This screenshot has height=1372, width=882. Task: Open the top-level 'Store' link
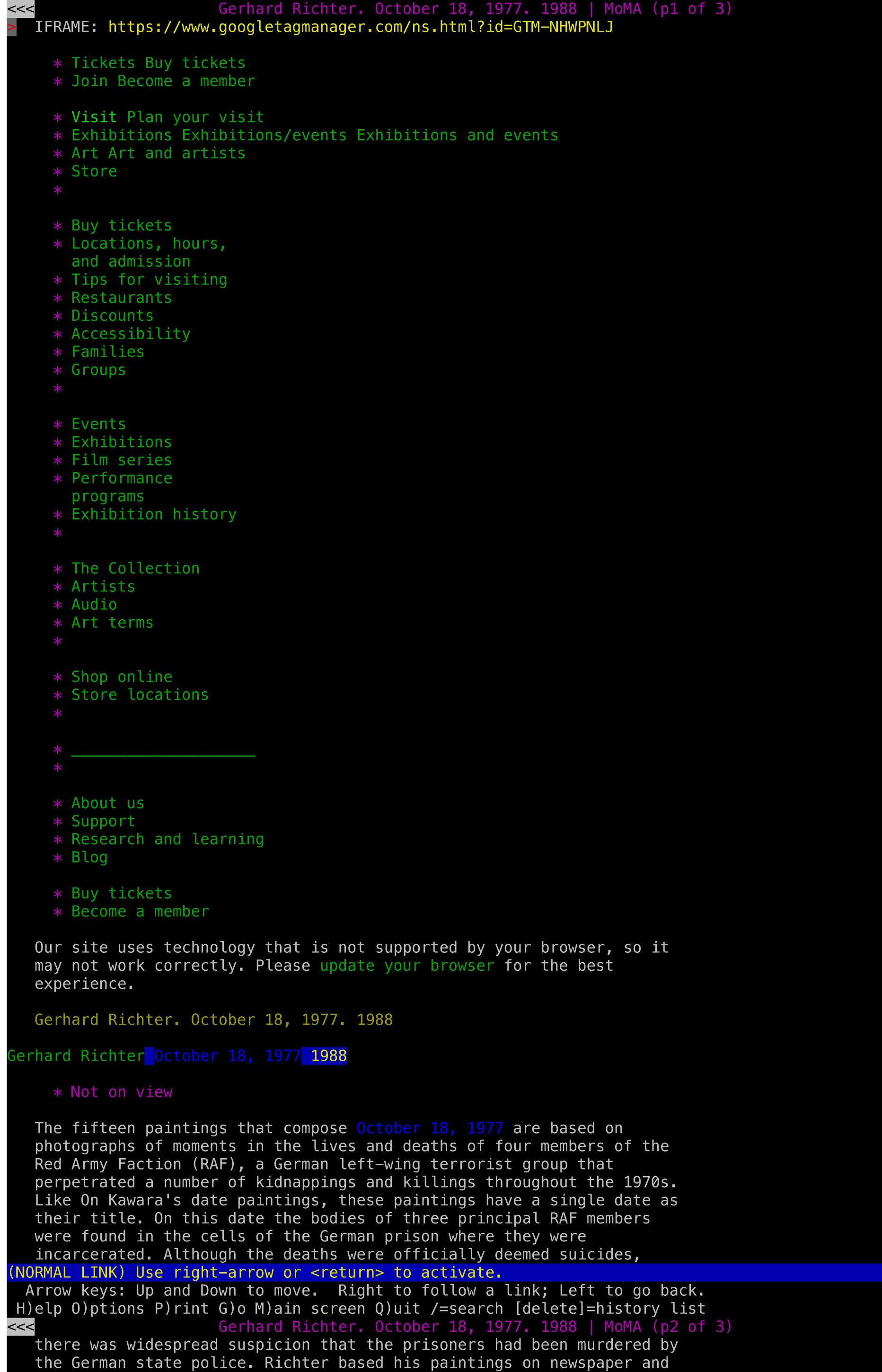tap(94, 171)
